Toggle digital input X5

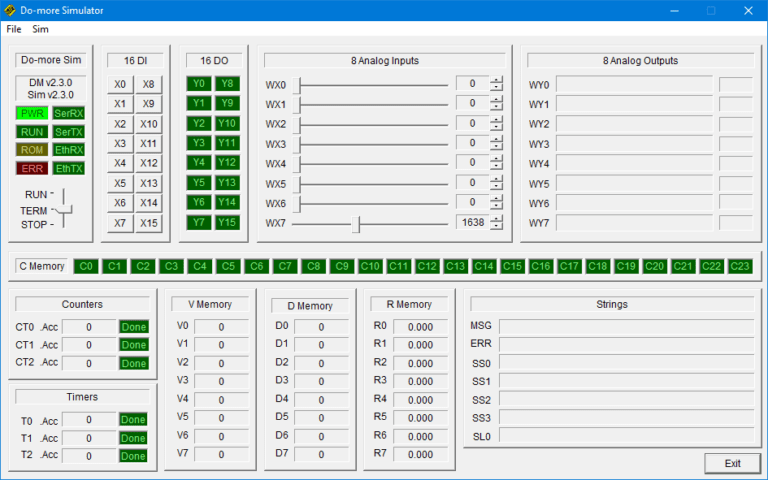point(120,183)
